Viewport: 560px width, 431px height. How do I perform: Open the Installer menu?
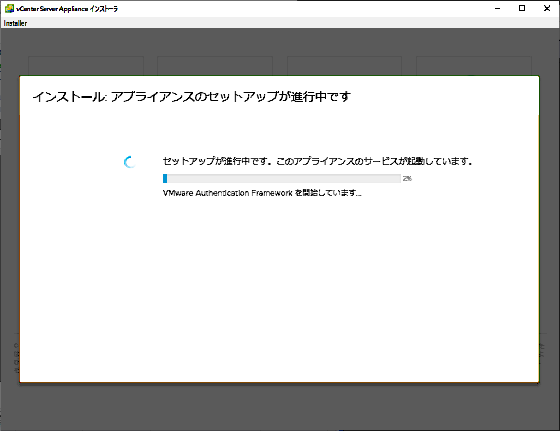[15, 23]
